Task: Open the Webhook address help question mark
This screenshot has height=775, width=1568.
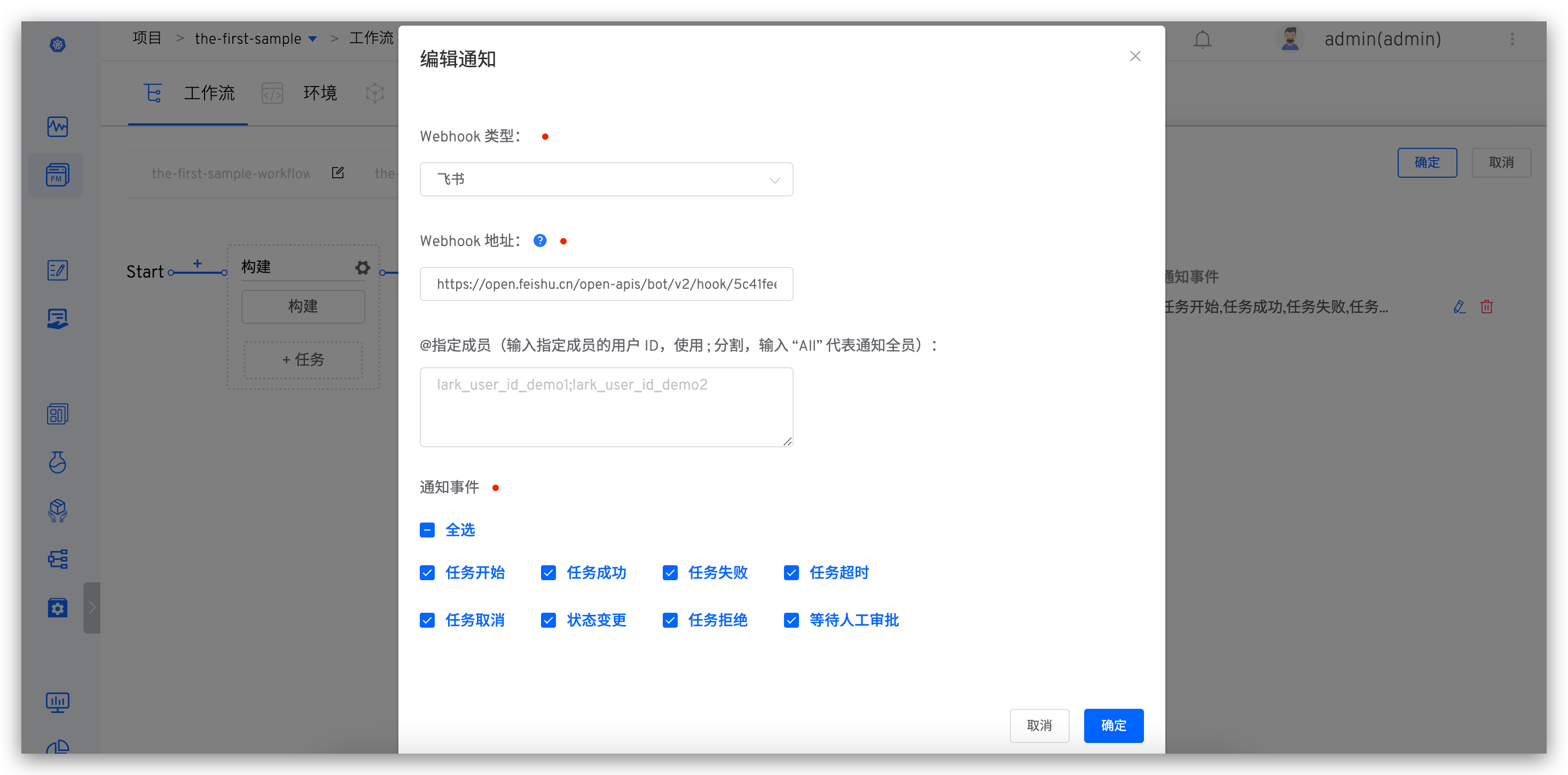Action: [539, 240]
